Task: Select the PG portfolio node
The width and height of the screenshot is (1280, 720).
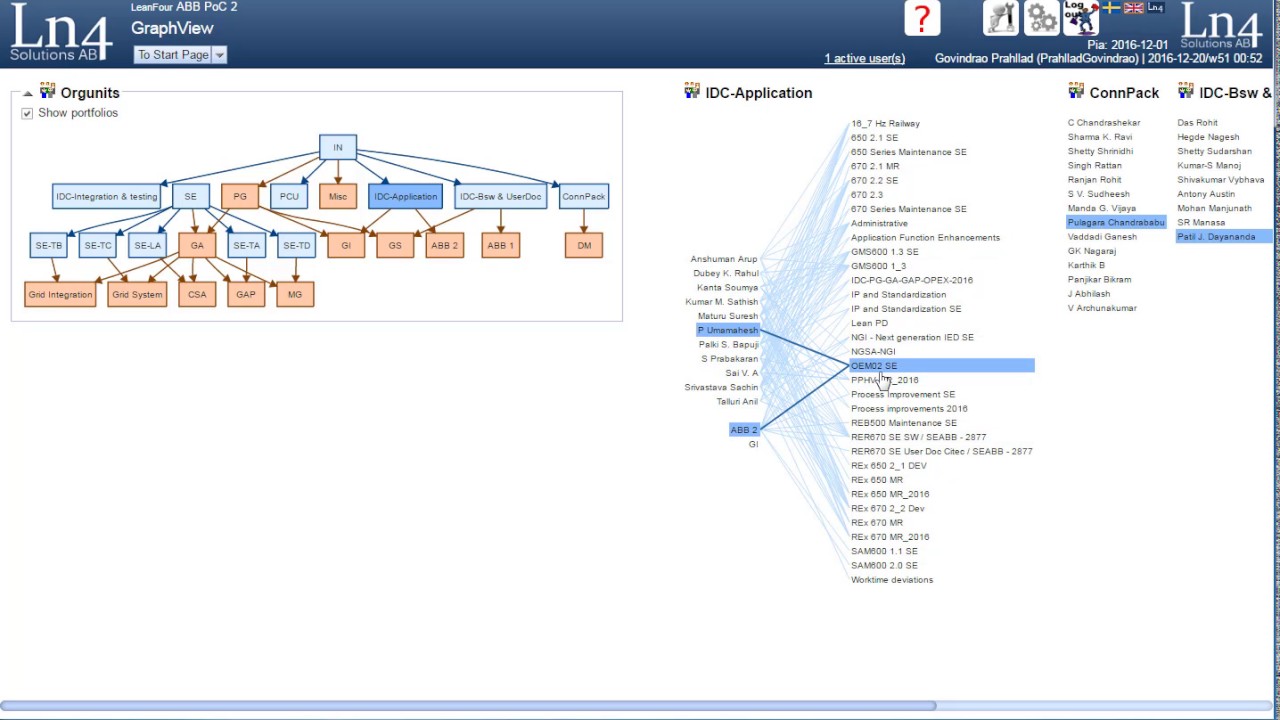Action: click(240, 196)
